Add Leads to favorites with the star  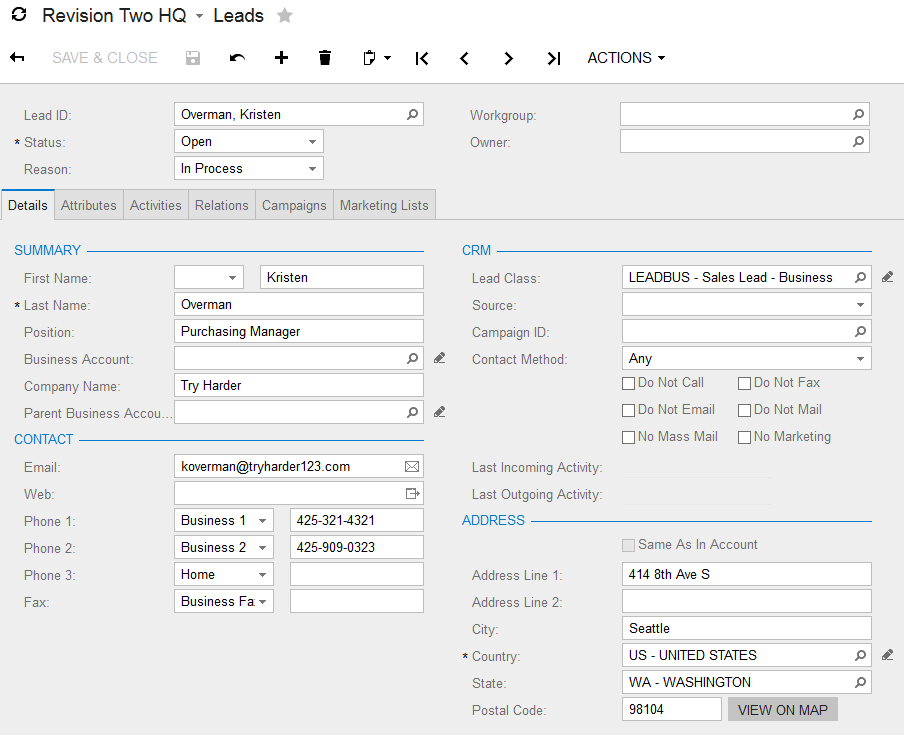284,16
